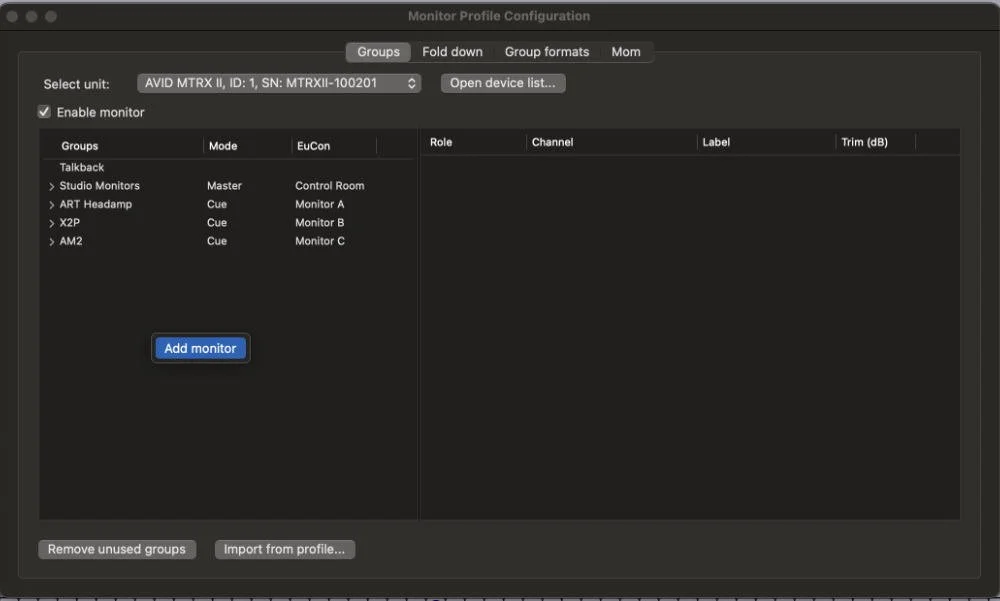This screenshot has height=601, width=1000.
Task: Disable the Enable monitor checkbox
Action: point(44,112)
